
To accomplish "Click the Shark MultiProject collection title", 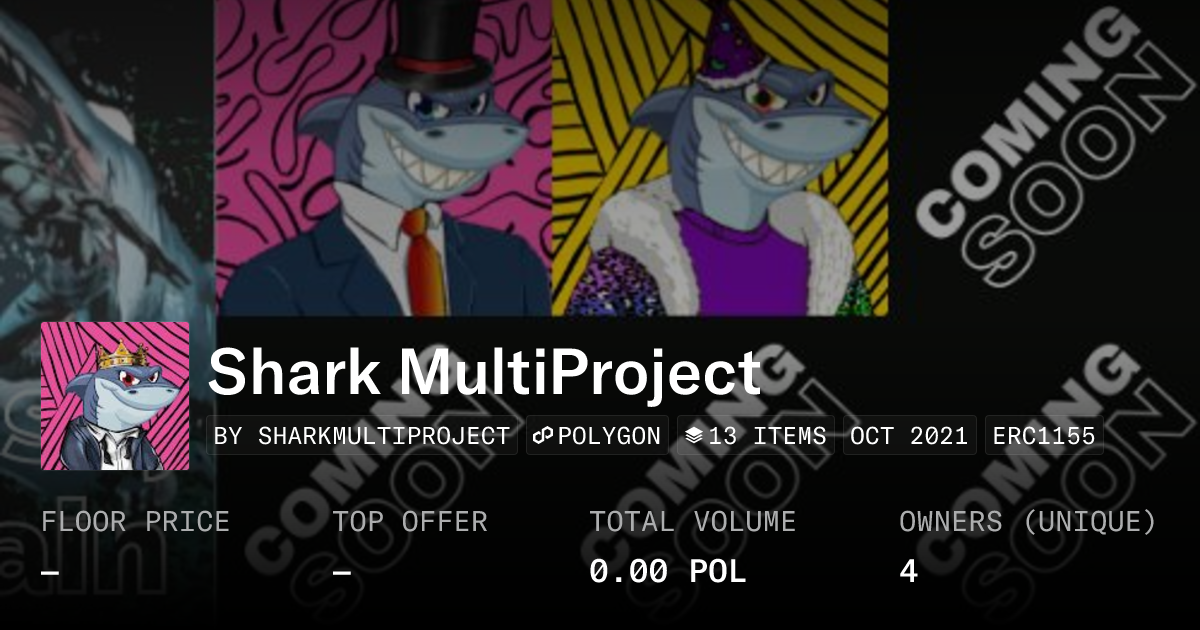I will pyautogui.click(x=485, y=373).
